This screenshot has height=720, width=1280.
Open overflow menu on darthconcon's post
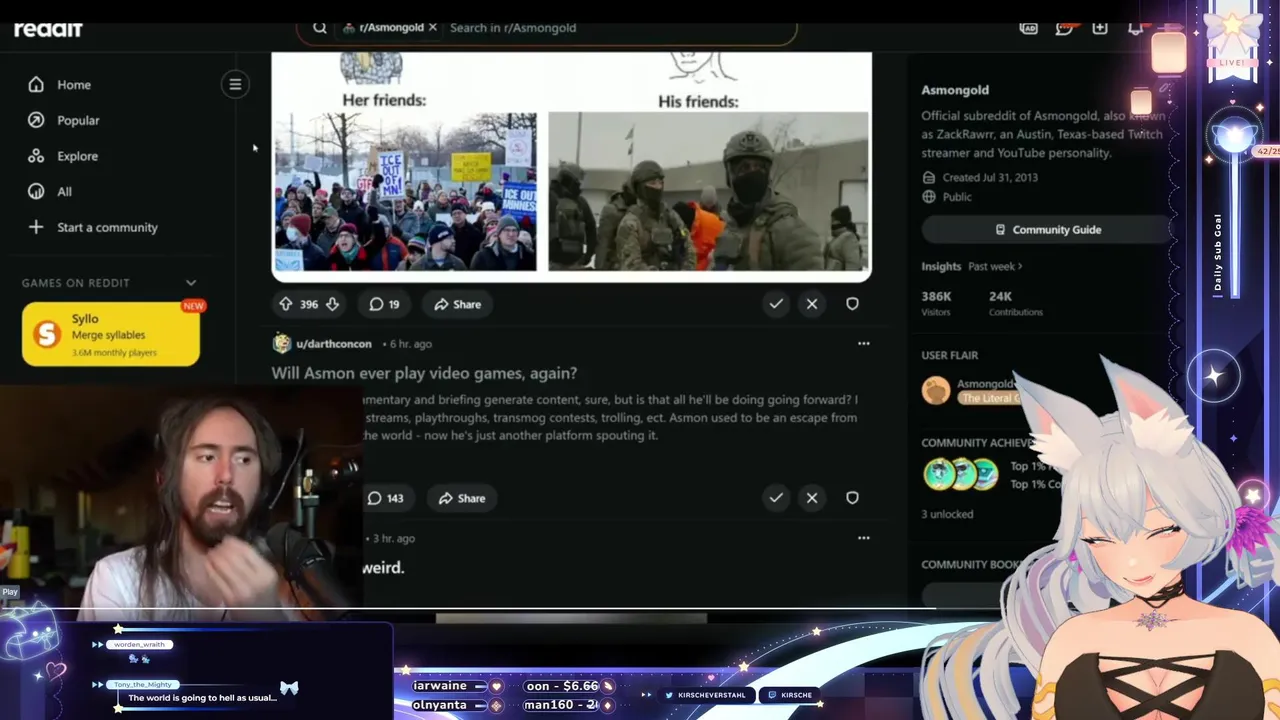(x=863, y=343)
